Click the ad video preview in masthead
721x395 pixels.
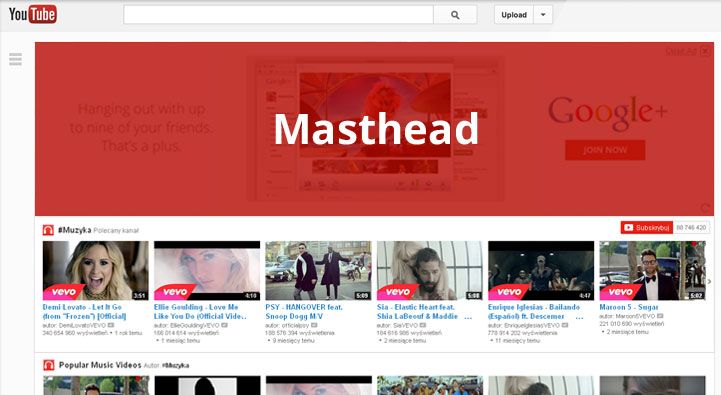click(375, 115)
